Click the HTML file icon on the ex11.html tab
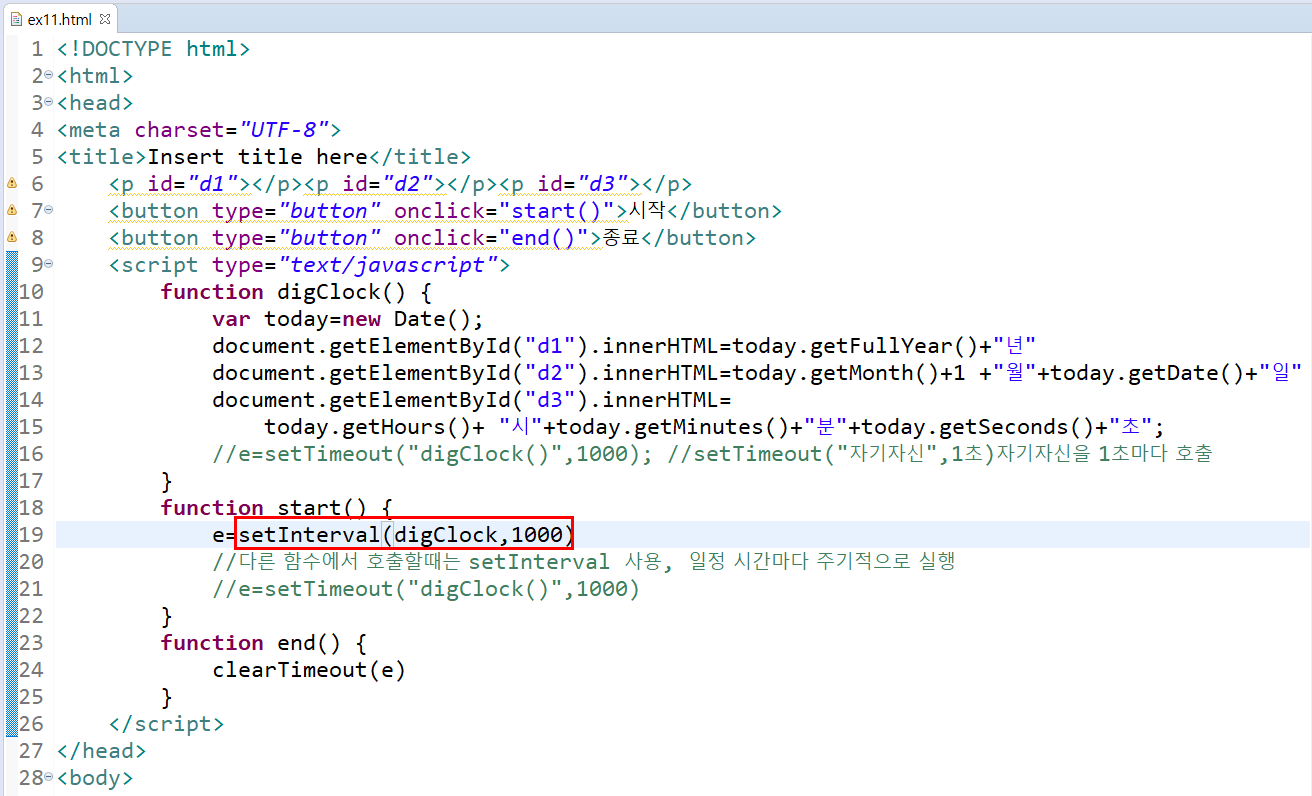Screen dimensions: 1312x796 point(15,19)
